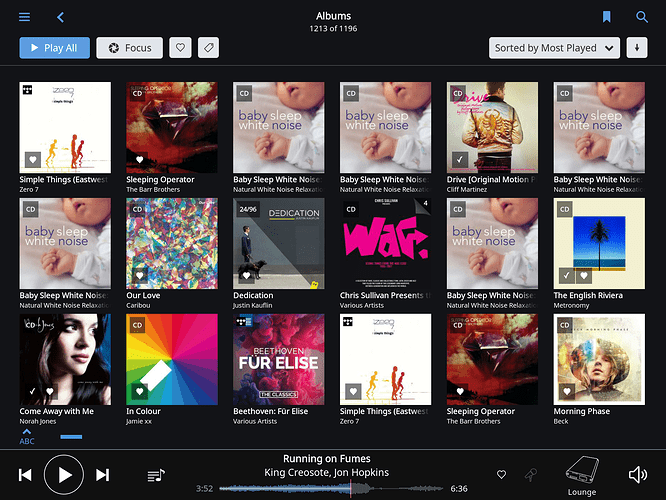Open Beethoven: Für Elise album cover

coord(279,359)
